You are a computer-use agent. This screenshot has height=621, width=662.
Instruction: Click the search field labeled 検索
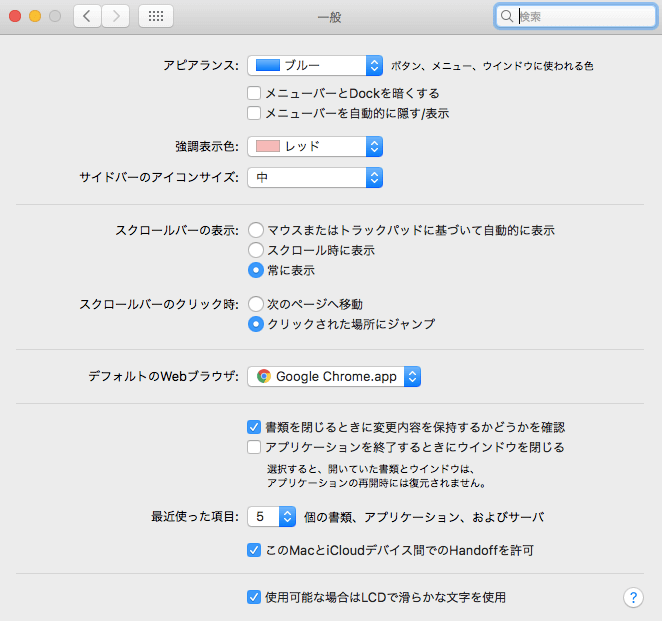pos(576,16)
